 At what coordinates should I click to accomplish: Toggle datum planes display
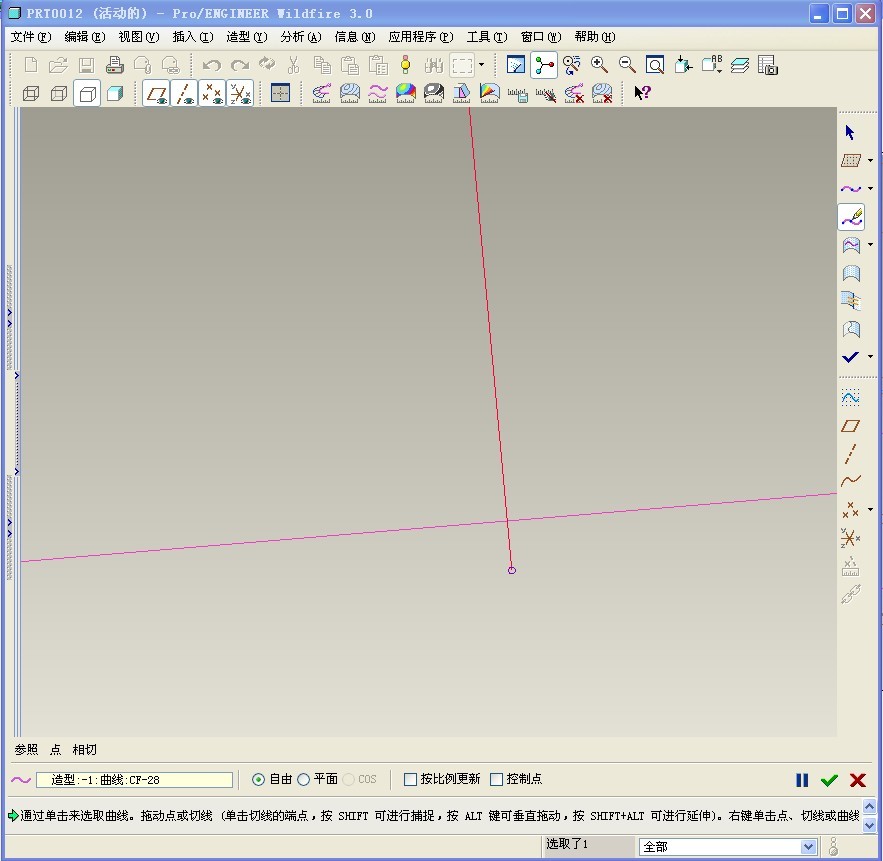[x=157, y=93]
